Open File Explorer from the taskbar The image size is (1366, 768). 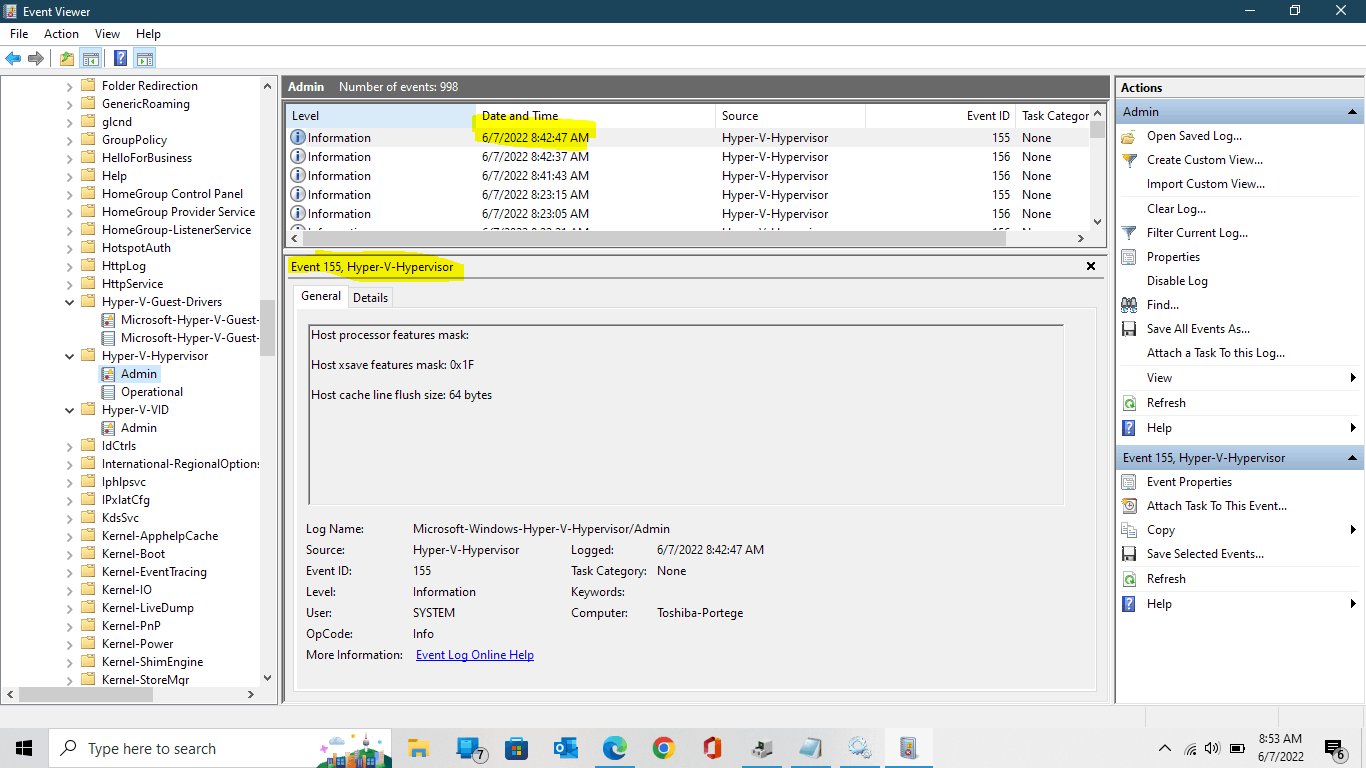tap(418, 747)
